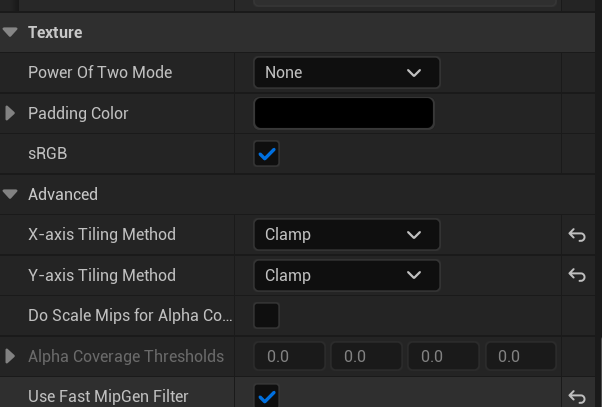The image size is (602, 407).
Task: Open the Power Of Two Mode dropdown
Action: click(x=347, y=73)
